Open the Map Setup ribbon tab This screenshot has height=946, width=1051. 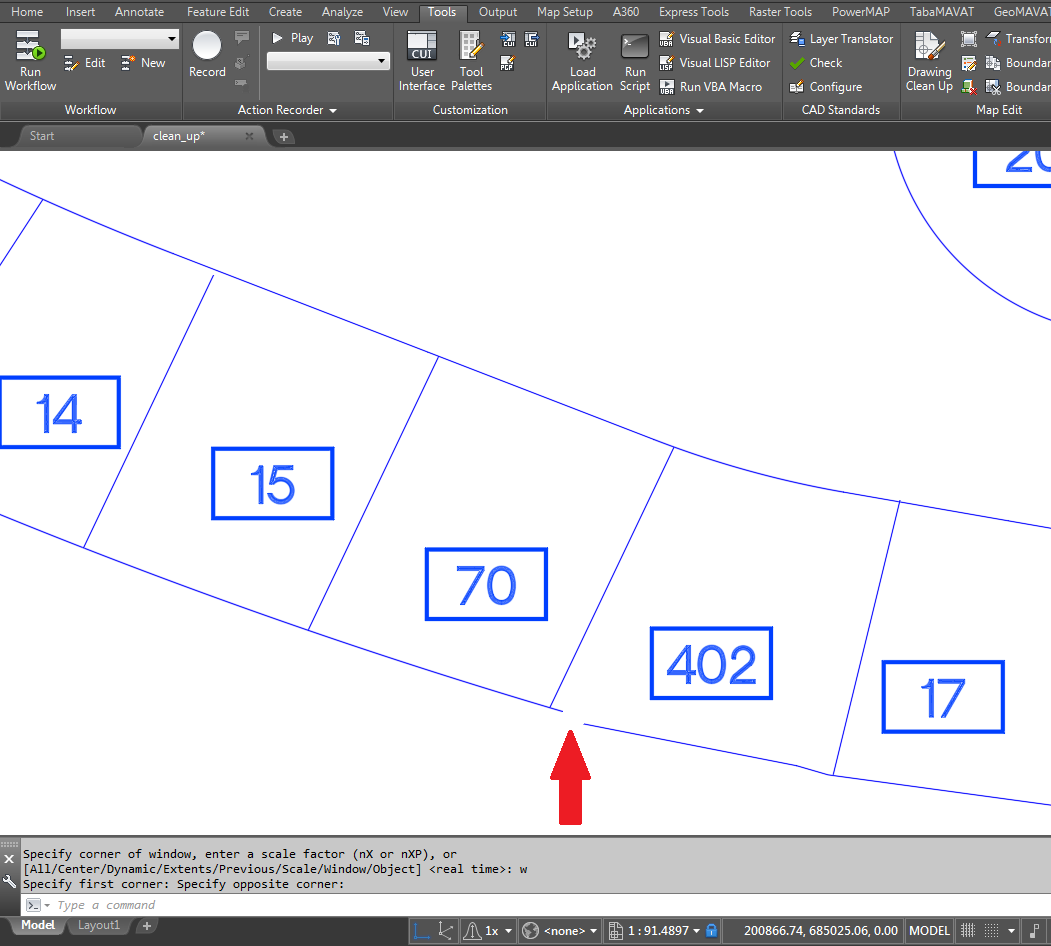point(565,12)
